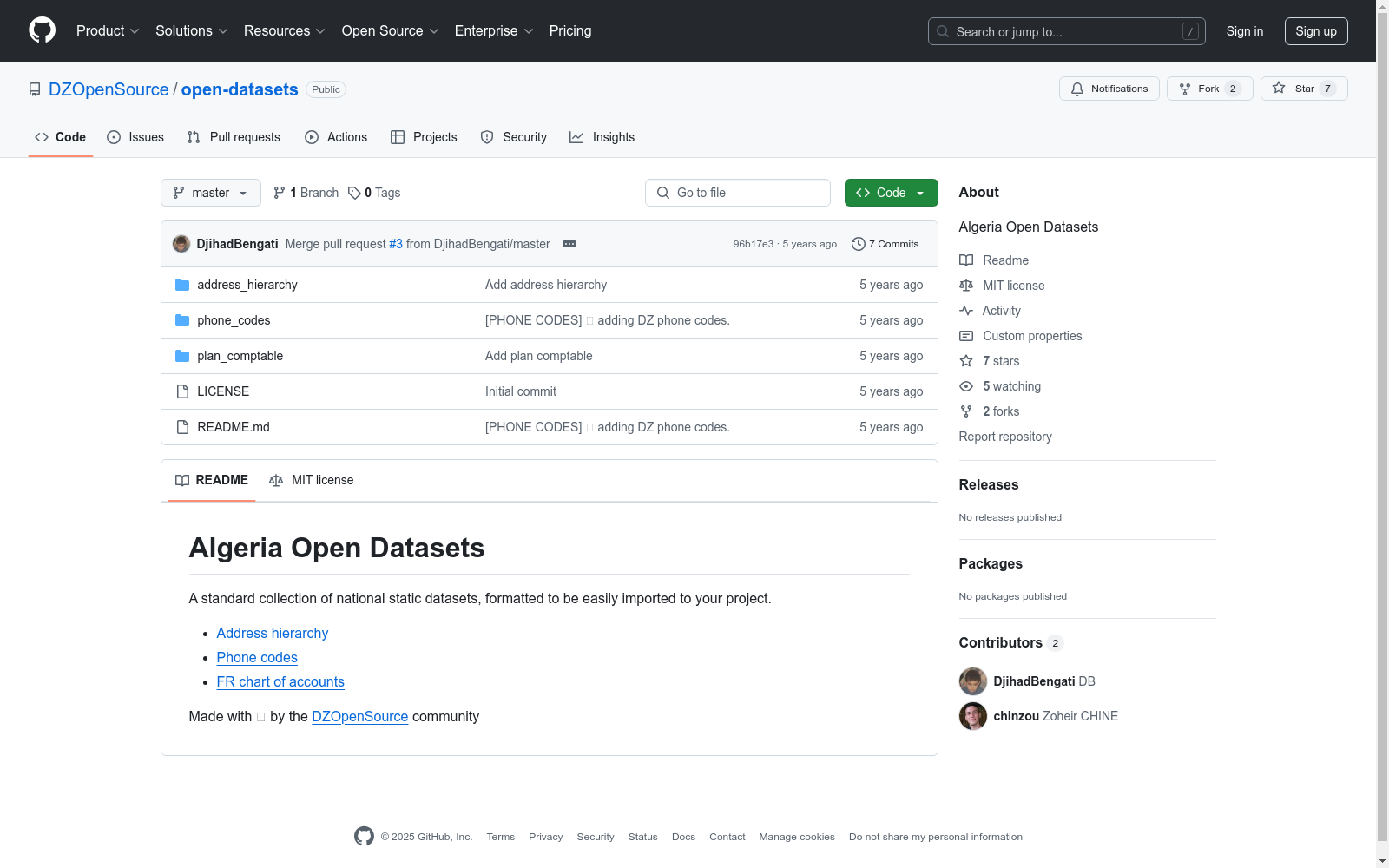Click the Notifications bell button

1109,89
